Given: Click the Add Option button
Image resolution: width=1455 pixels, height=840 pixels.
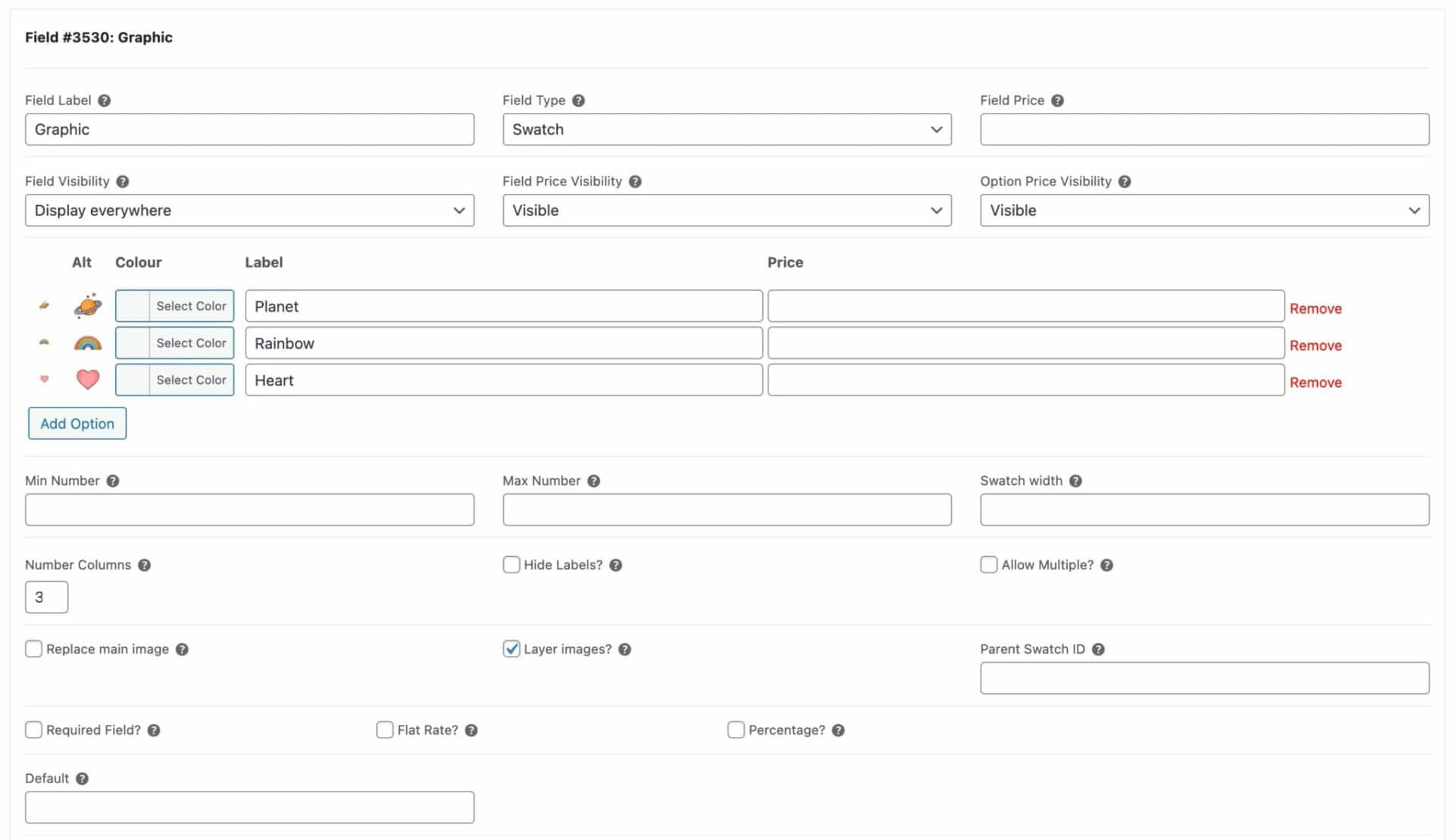Looking at the screenshot, I should 77,423.
